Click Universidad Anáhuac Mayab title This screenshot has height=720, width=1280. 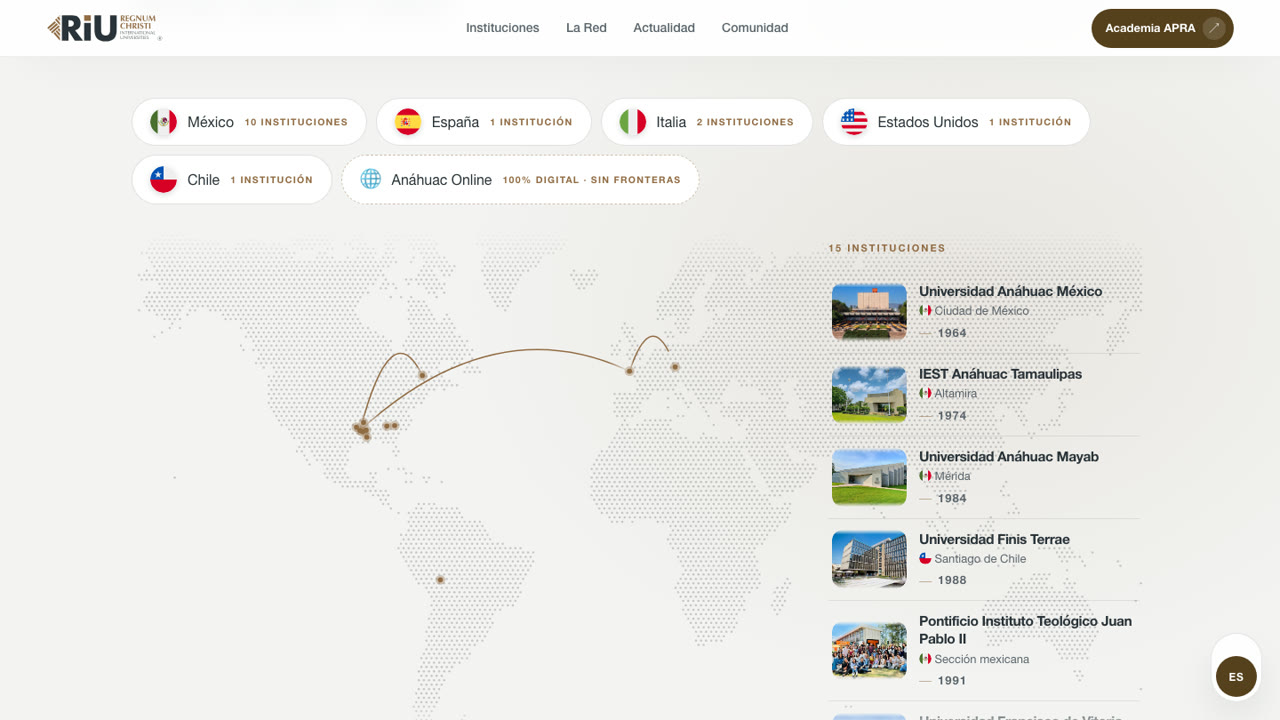1008,456
